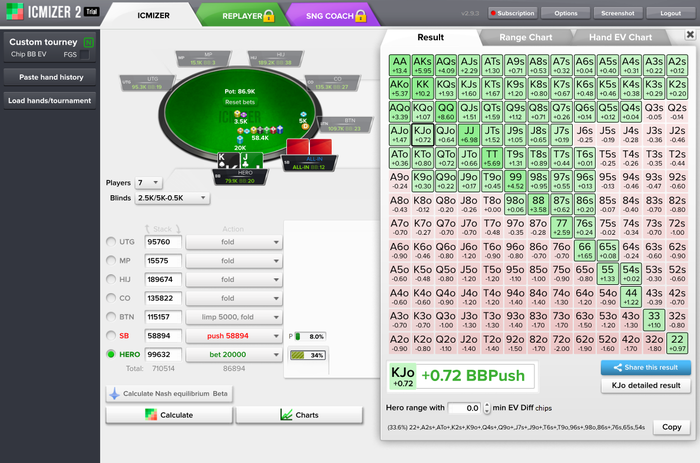Click Paste hand history
The height and width of the screenshot is (463, 700).
tap(50, 77)
